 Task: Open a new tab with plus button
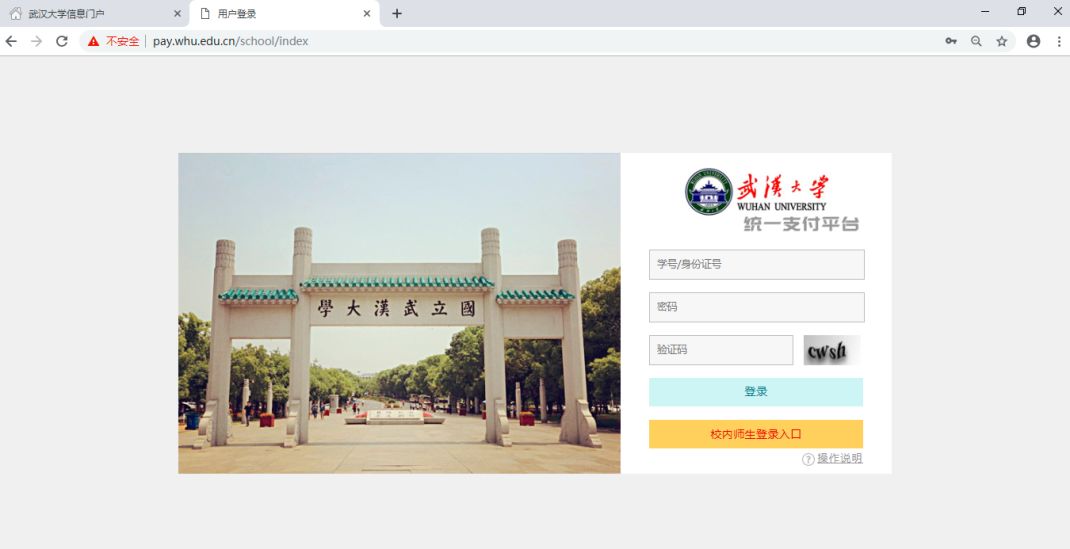tap(397, 13)
